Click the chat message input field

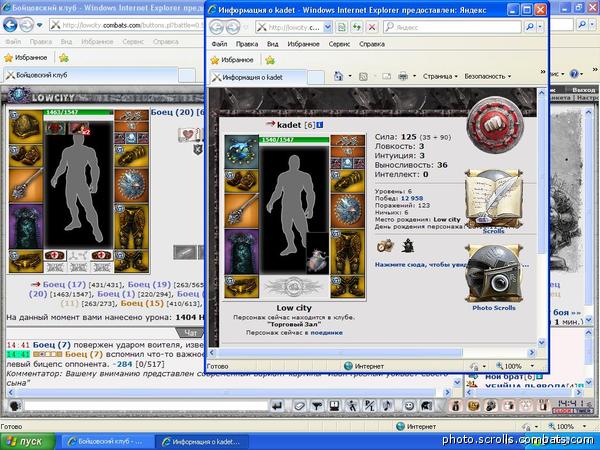tap(145, 406)
